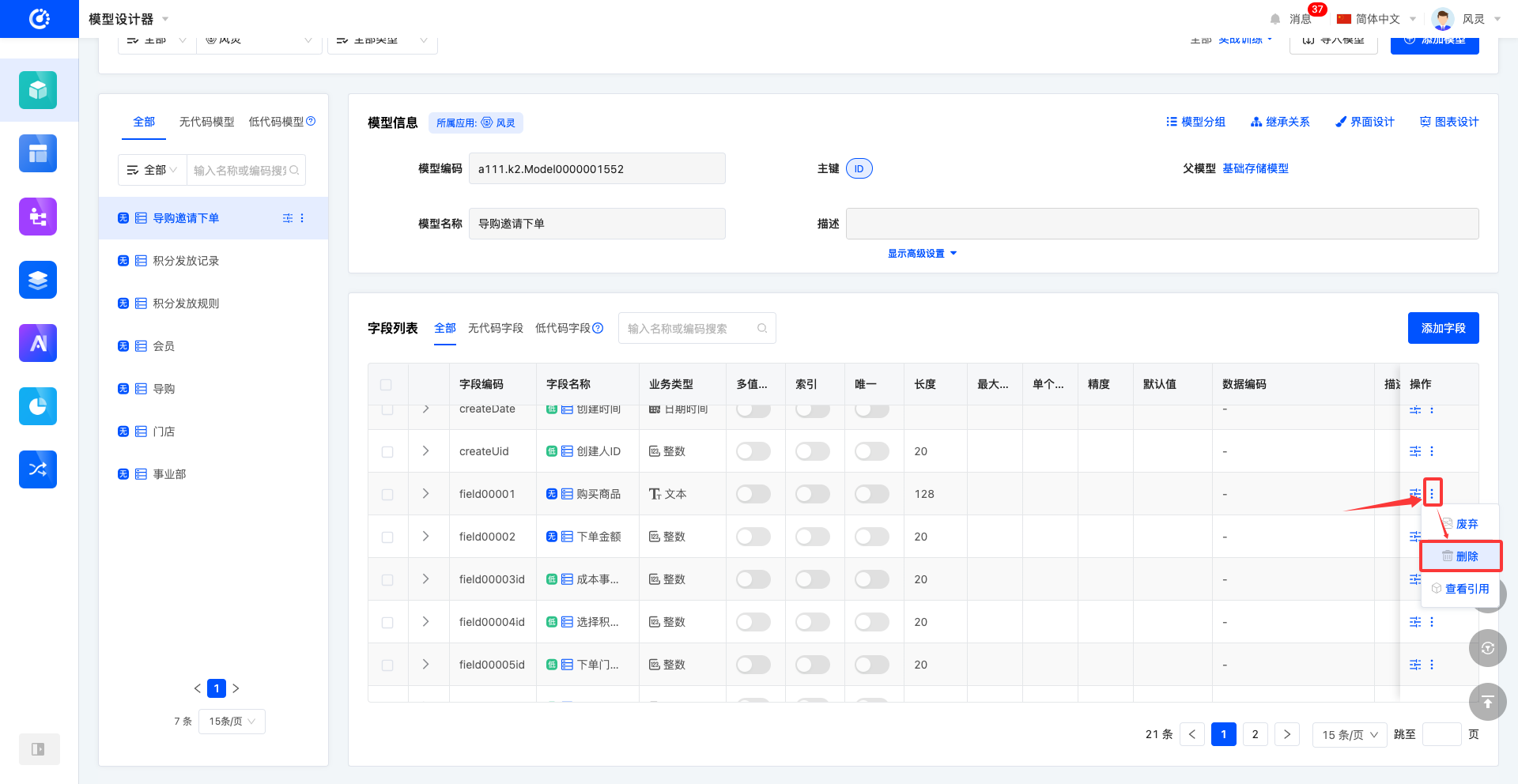
Task: Check the field00001 row checkbox
Action: pyautogui.click(x=387, y=495)
